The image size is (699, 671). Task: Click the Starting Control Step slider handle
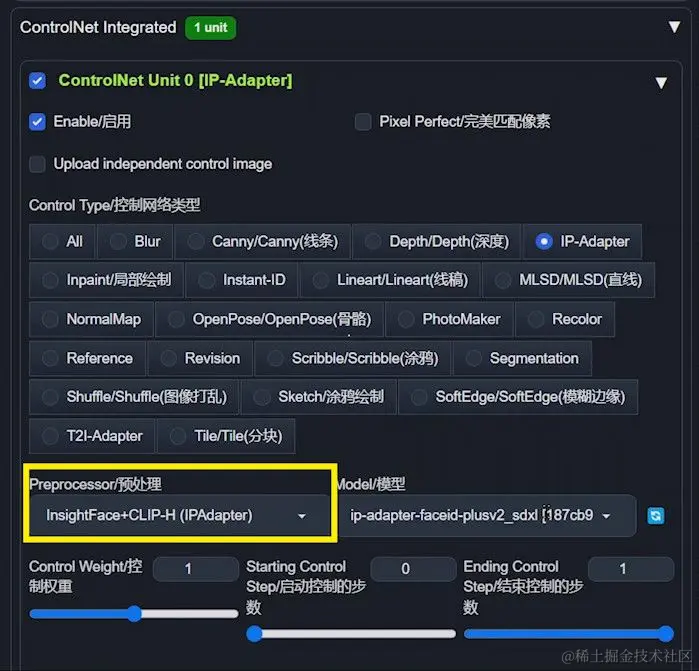coord(255,634)
